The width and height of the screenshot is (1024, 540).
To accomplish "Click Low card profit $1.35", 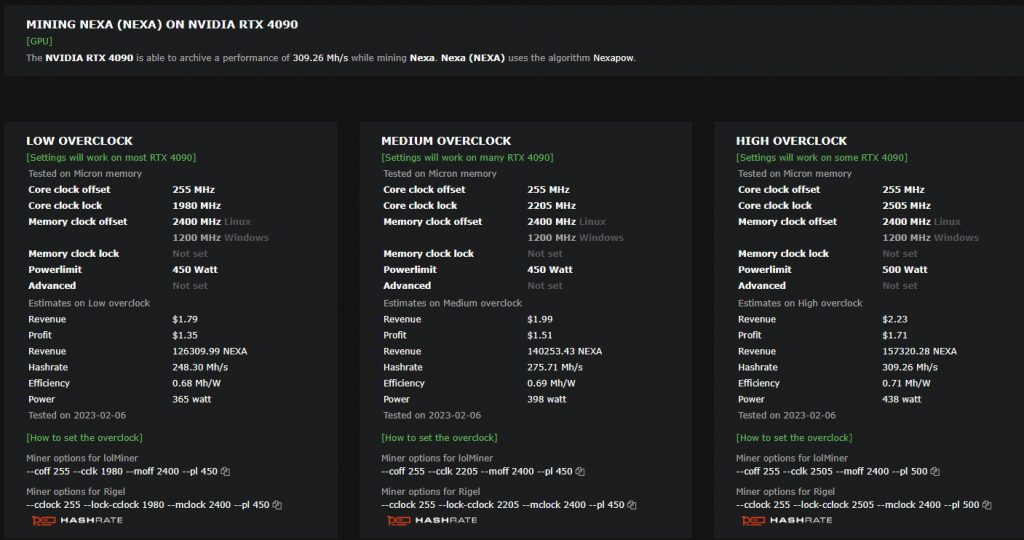I will click(185, 335).
